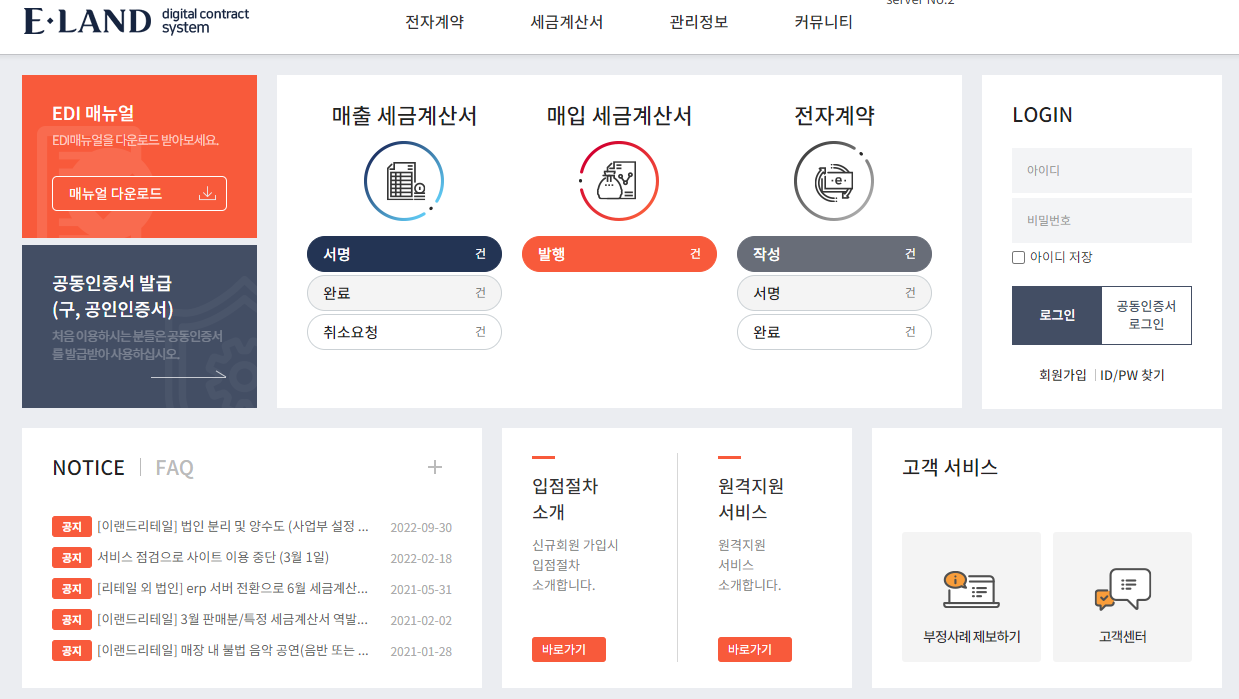Click 바로가기 under 입점절차 소개
1239x699 pixels.
(568, 649)
